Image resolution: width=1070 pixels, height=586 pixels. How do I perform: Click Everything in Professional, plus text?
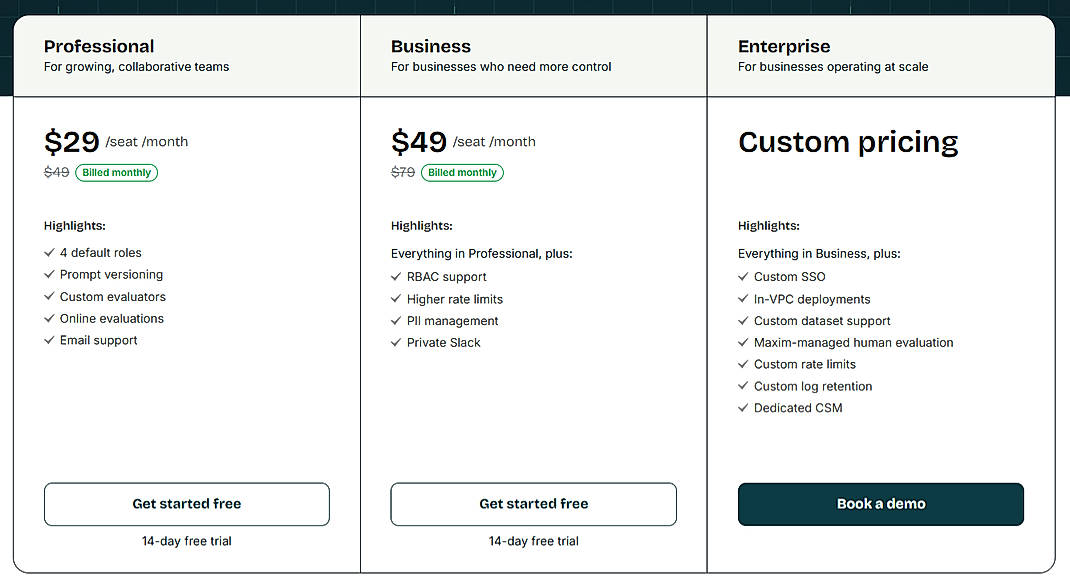(x=482, y=254)
